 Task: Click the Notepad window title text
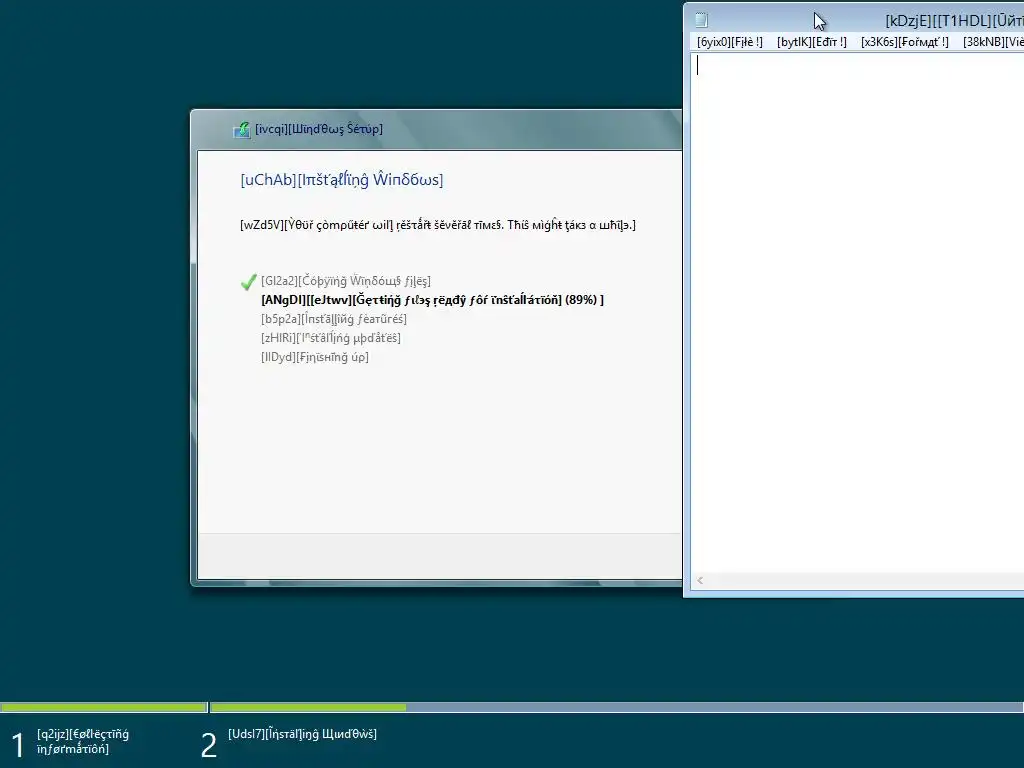[x=954, y=21]
